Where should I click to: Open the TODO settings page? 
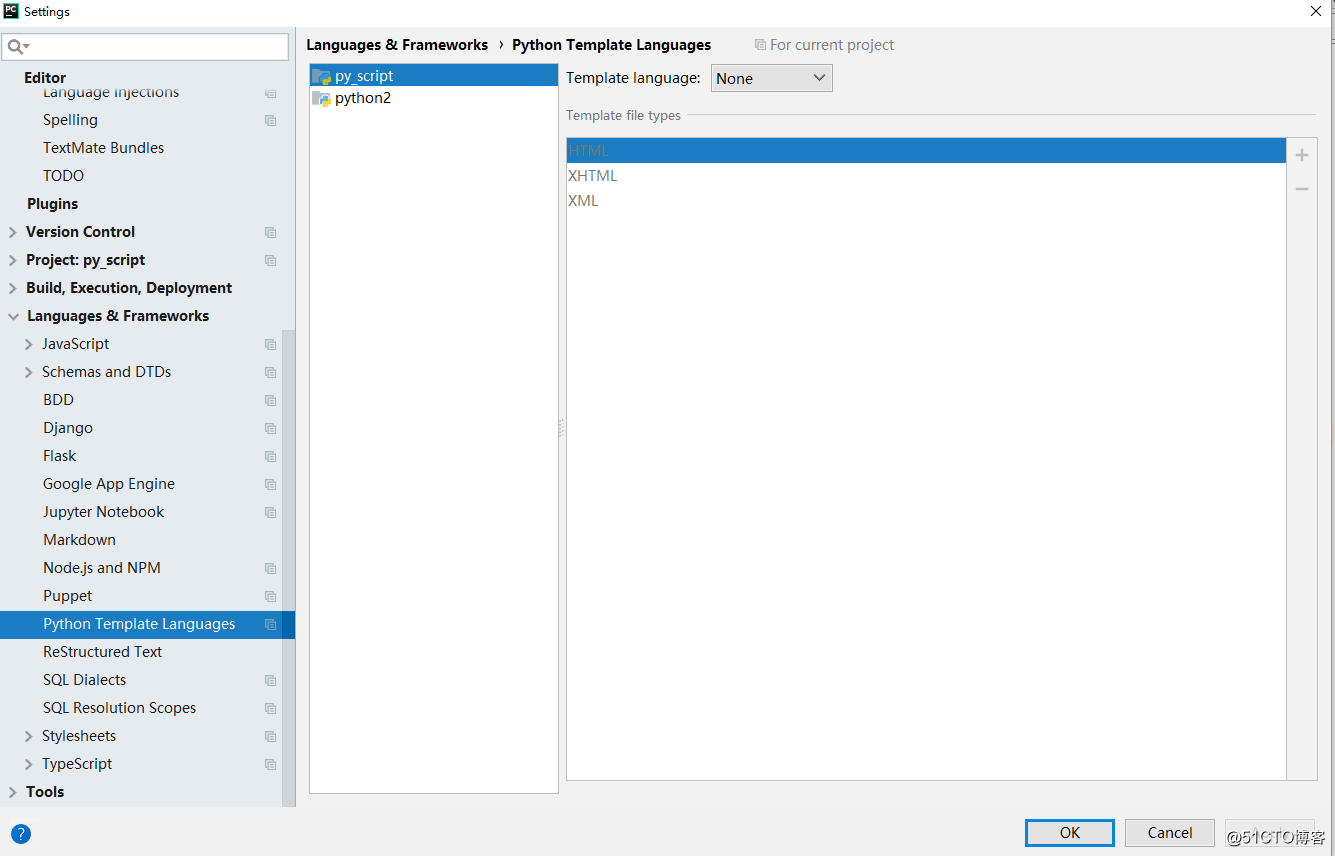pos(63,176)
